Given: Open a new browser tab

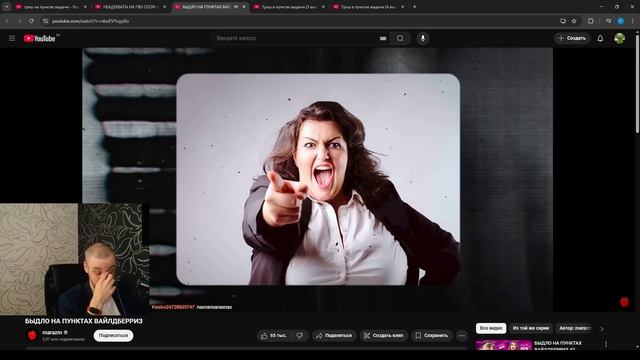Looking at the screenshot, I should pyautogui.click(x=415, y=7).
